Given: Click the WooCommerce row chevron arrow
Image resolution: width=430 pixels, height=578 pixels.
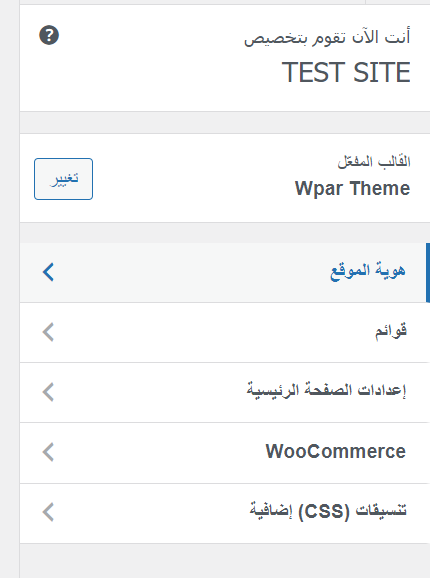Looking at the screenshot, I should (x=48, y=452).
